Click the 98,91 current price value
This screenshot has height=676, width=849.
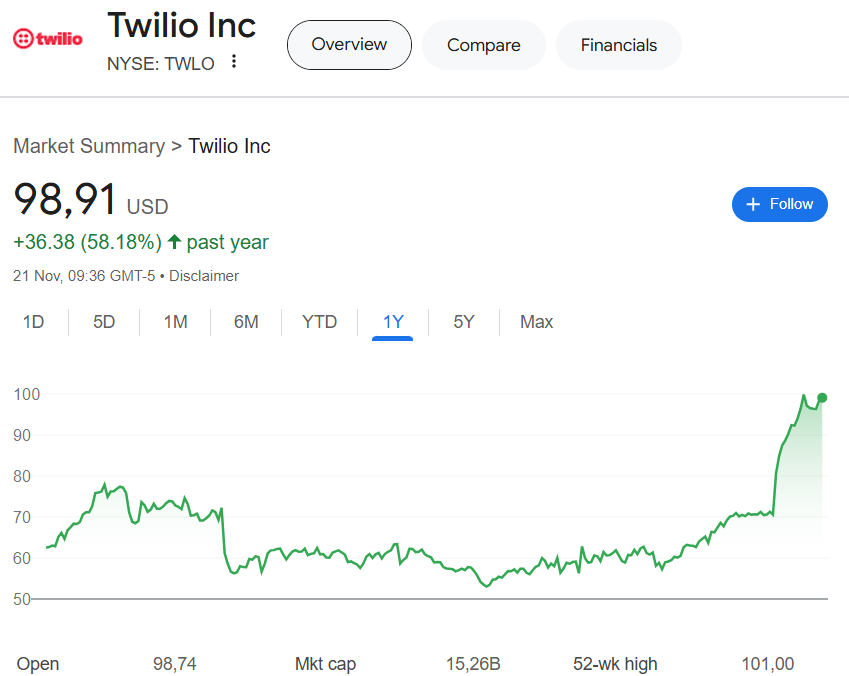point(65,200)
